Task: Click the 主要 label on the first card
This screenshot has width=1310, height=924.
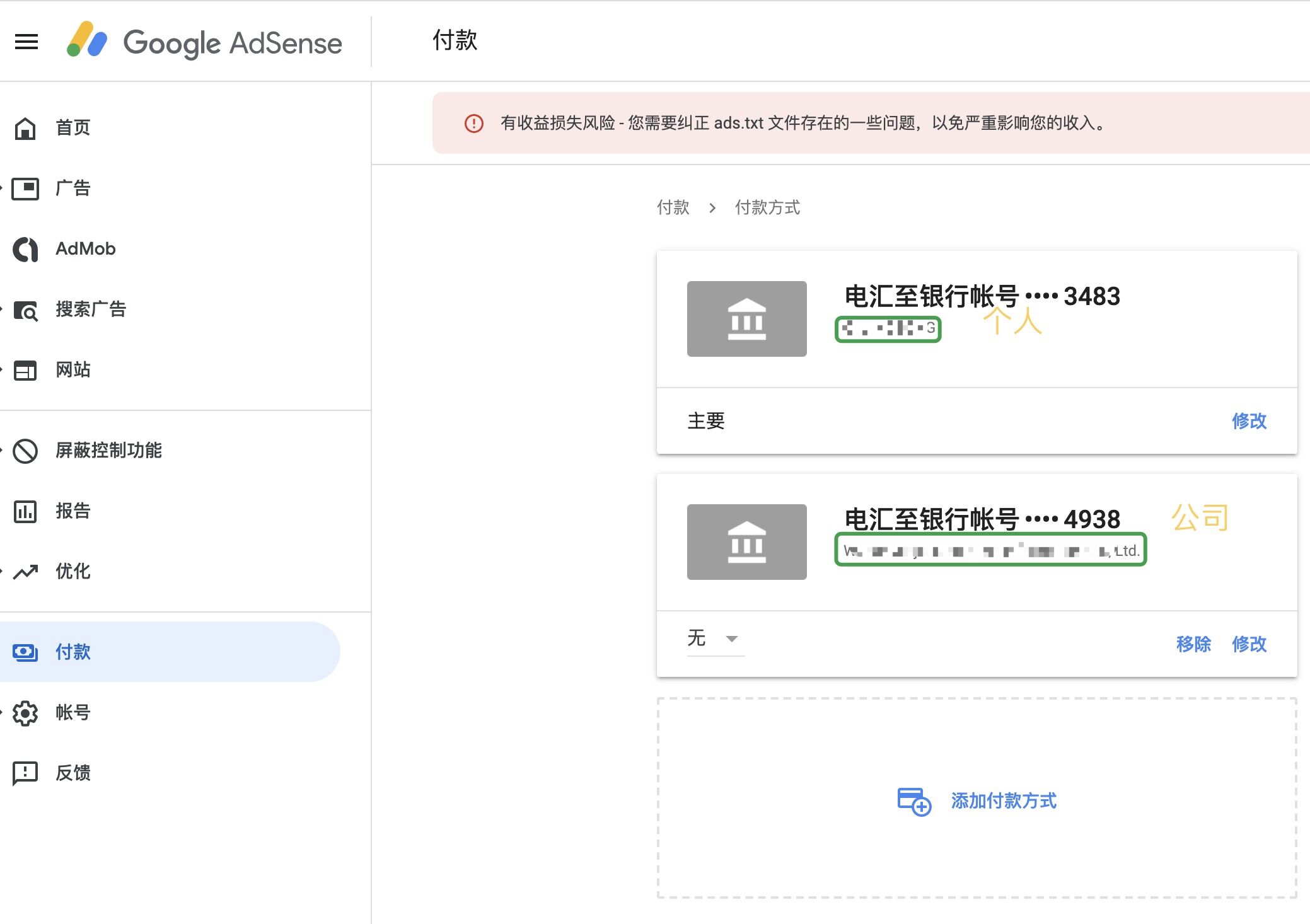Action: click(x=706, y=421)
